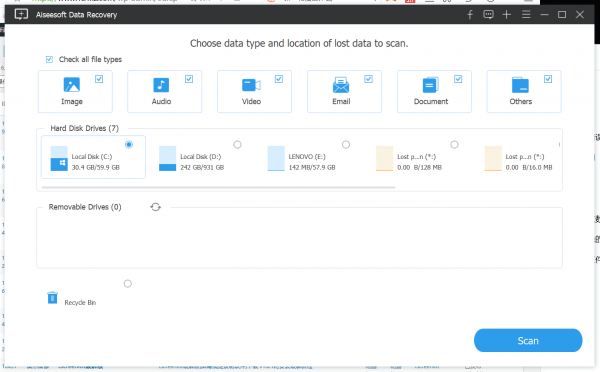
Task: Select the Video camera icon
Action: pos(251,85)
